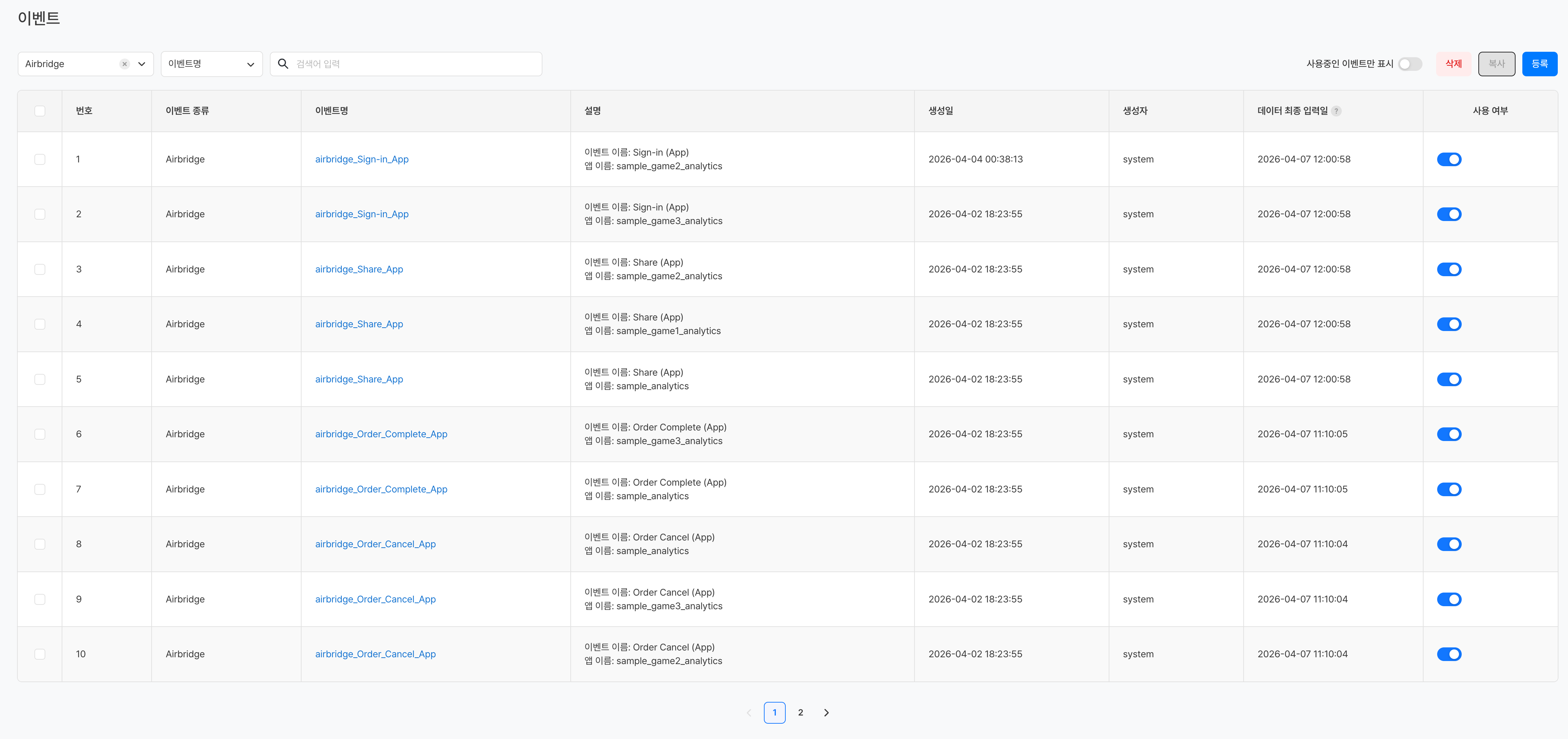Turn off usage toggle for row 6
This screenshot has width=1568, height=739.
pyautogui.click(x=1449, y=434)
